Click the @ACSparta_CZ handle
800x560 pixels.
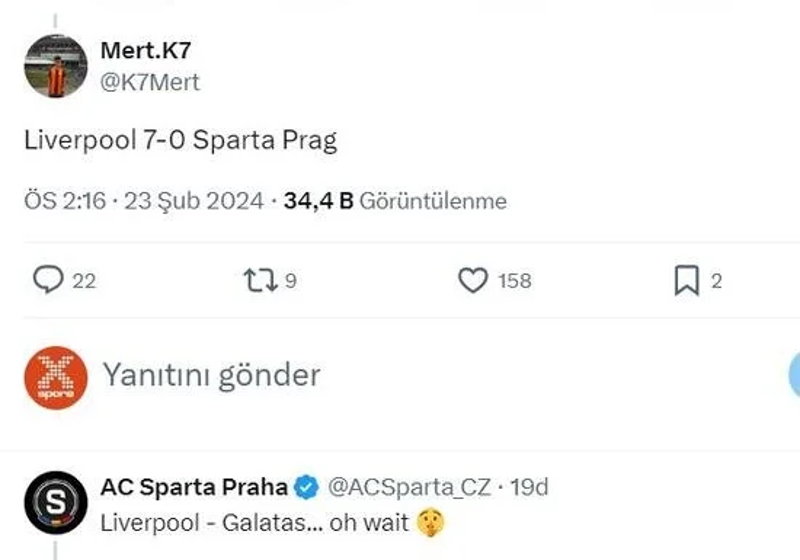[x=410, y=488]
